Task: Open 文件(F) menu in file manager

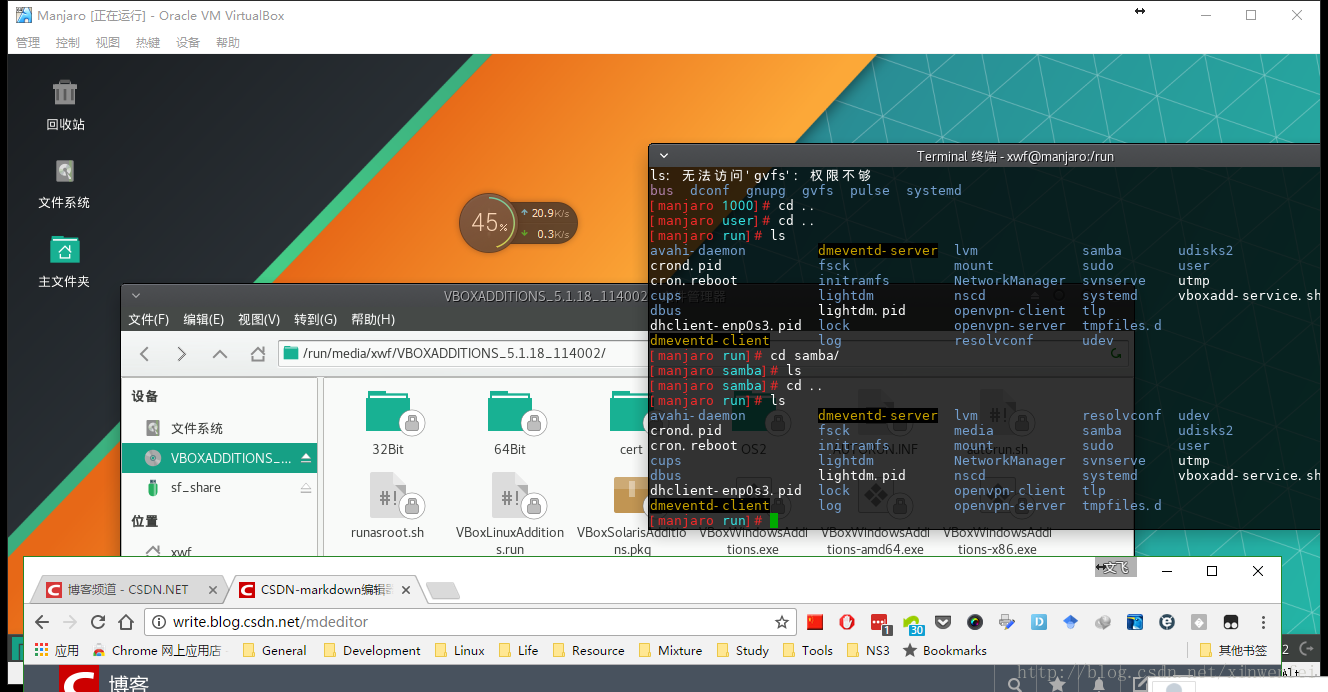Action: (149, 319)
